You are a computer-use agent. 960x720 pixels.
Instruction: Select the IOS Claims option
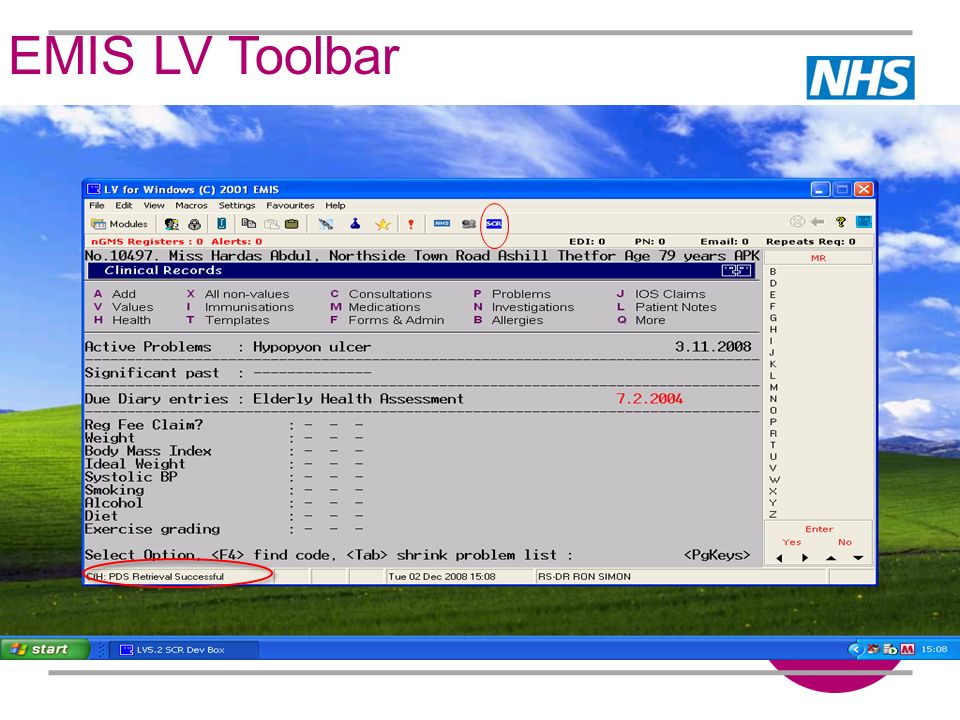pos(661,294)
